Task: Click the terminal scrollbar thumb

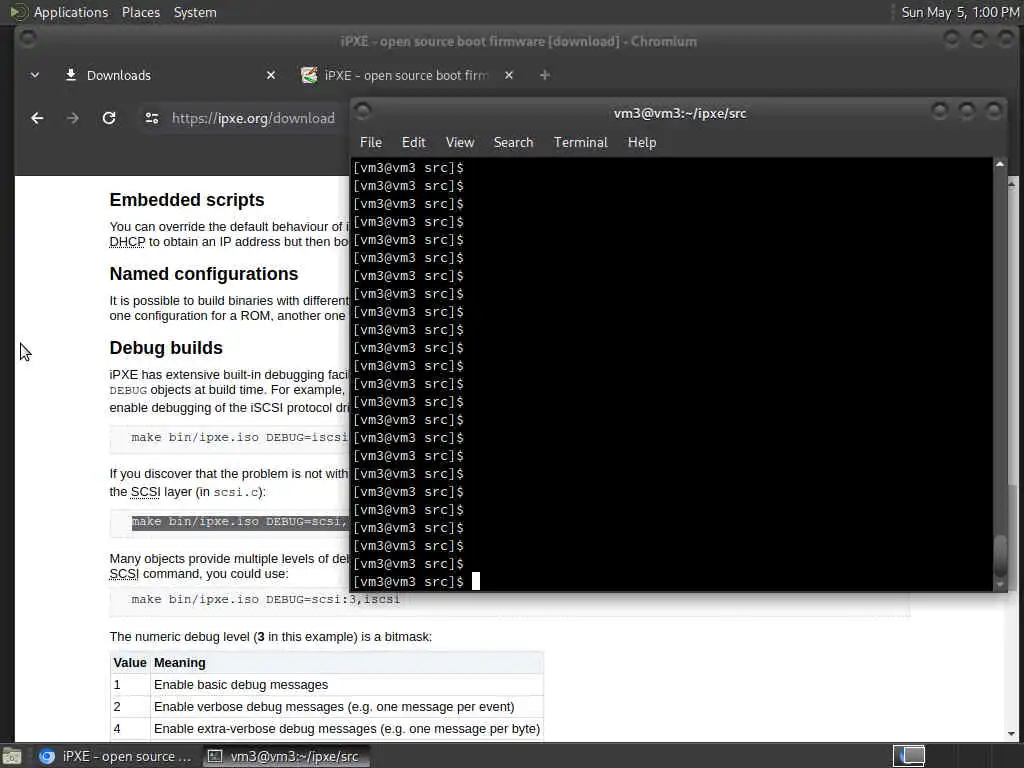Action: (x=1000, y=556)
